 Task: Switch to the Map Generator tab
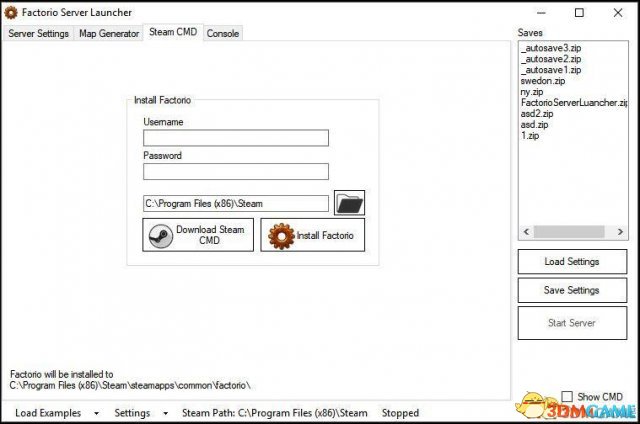tap(109, 33)
